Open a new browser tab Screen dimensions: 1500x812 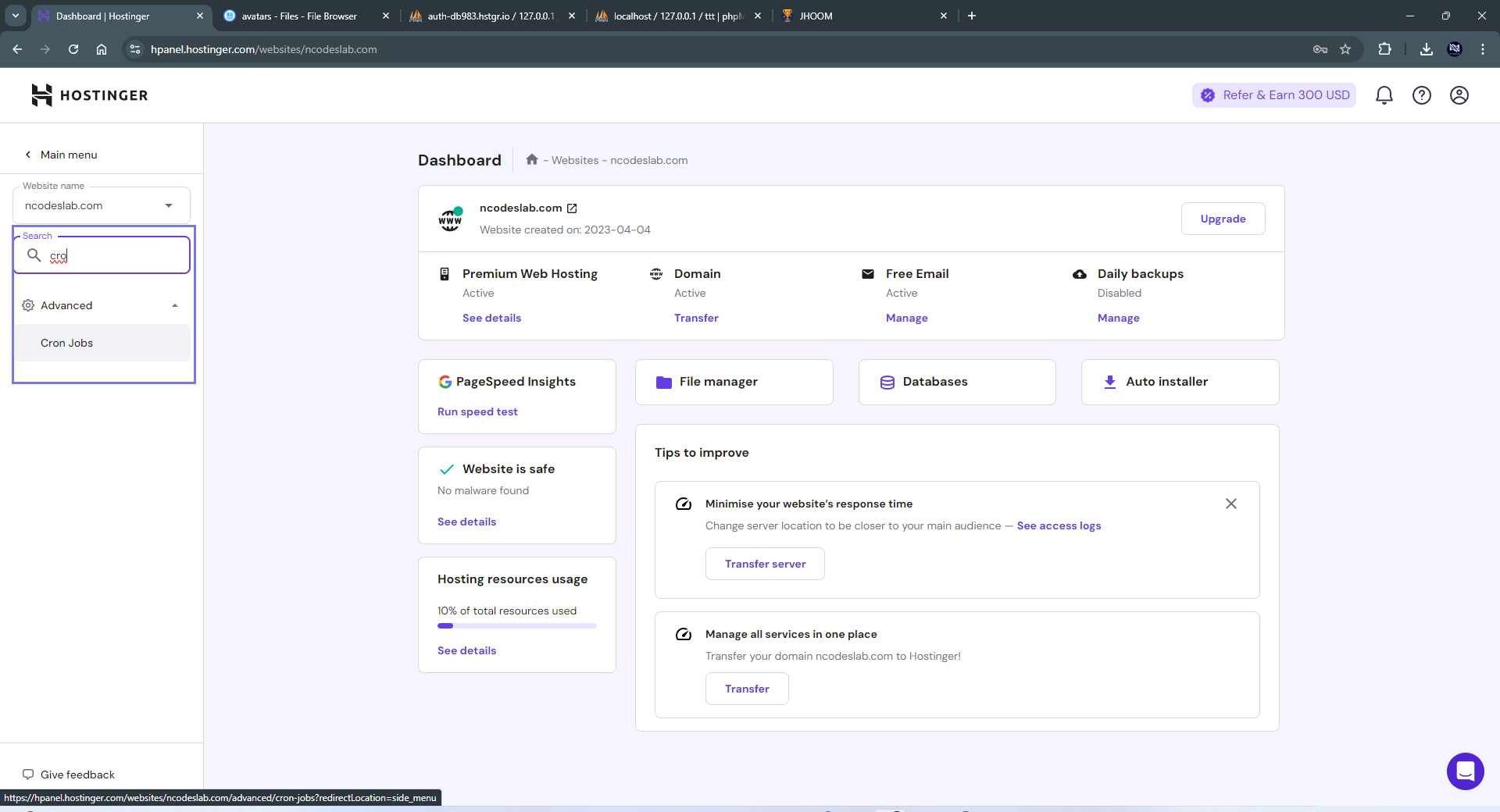(x=972, y=16)
